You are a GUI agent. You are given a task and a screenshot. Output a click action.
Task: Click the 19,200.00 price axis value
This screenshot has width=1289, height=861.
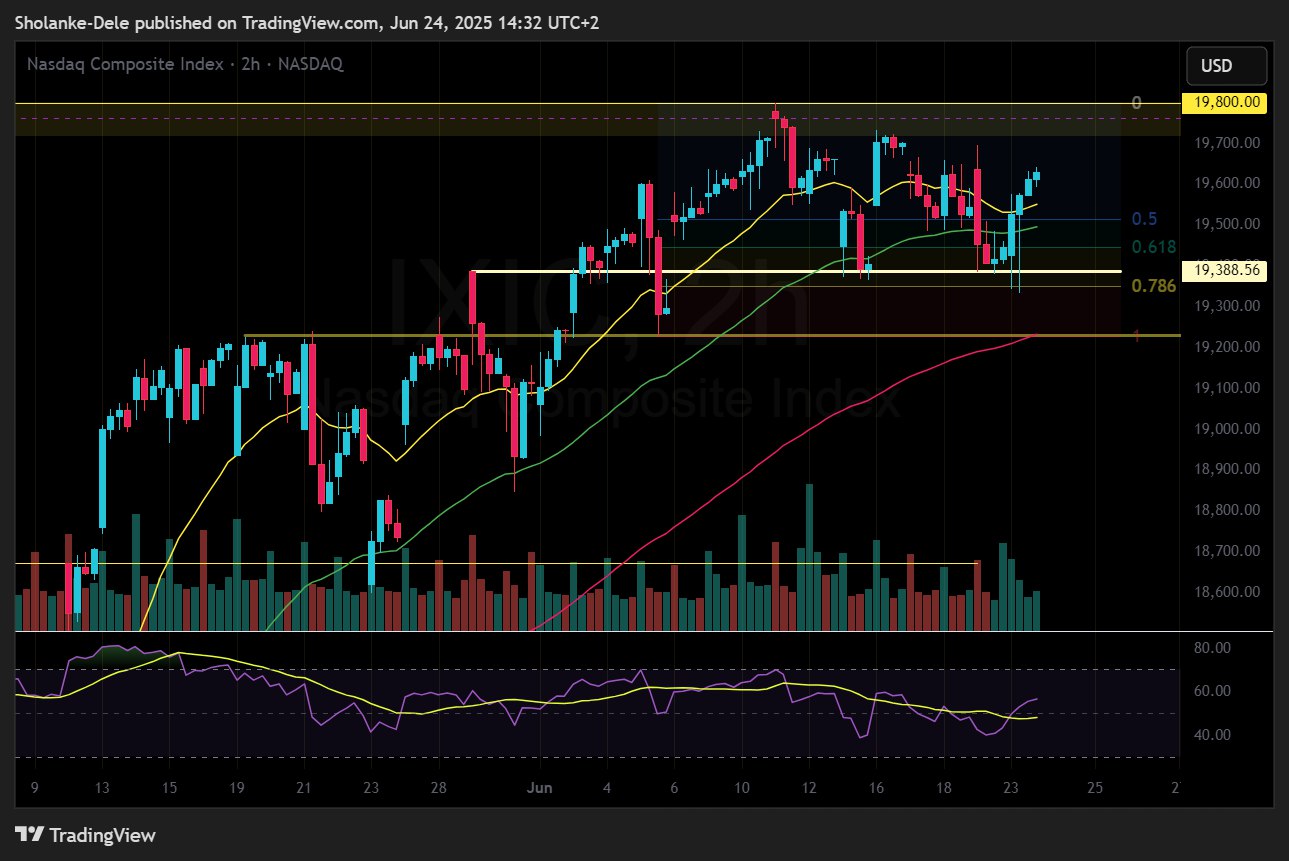point(1225,347)
